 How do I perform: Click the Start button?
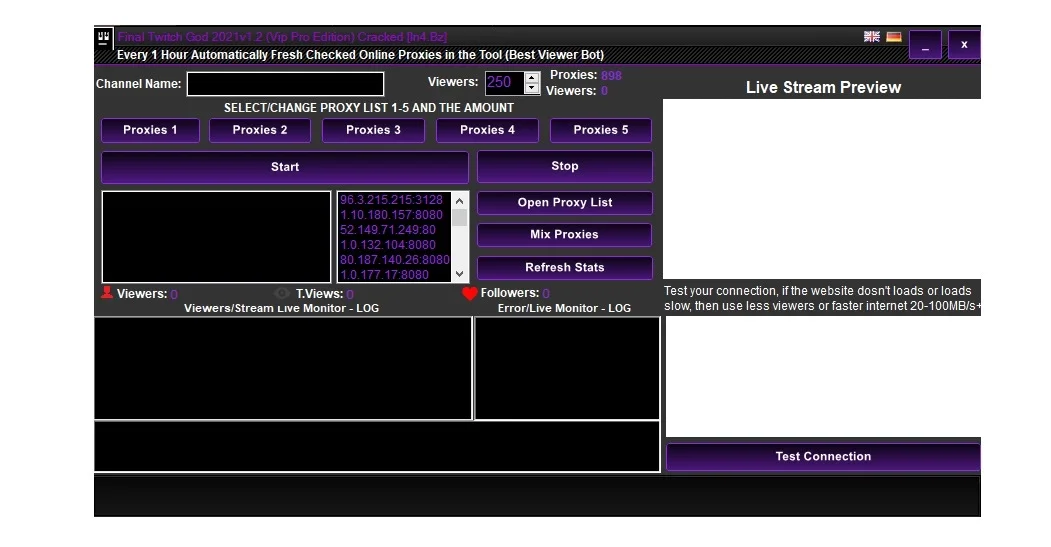pyautogui.click(x=285, y=167)
